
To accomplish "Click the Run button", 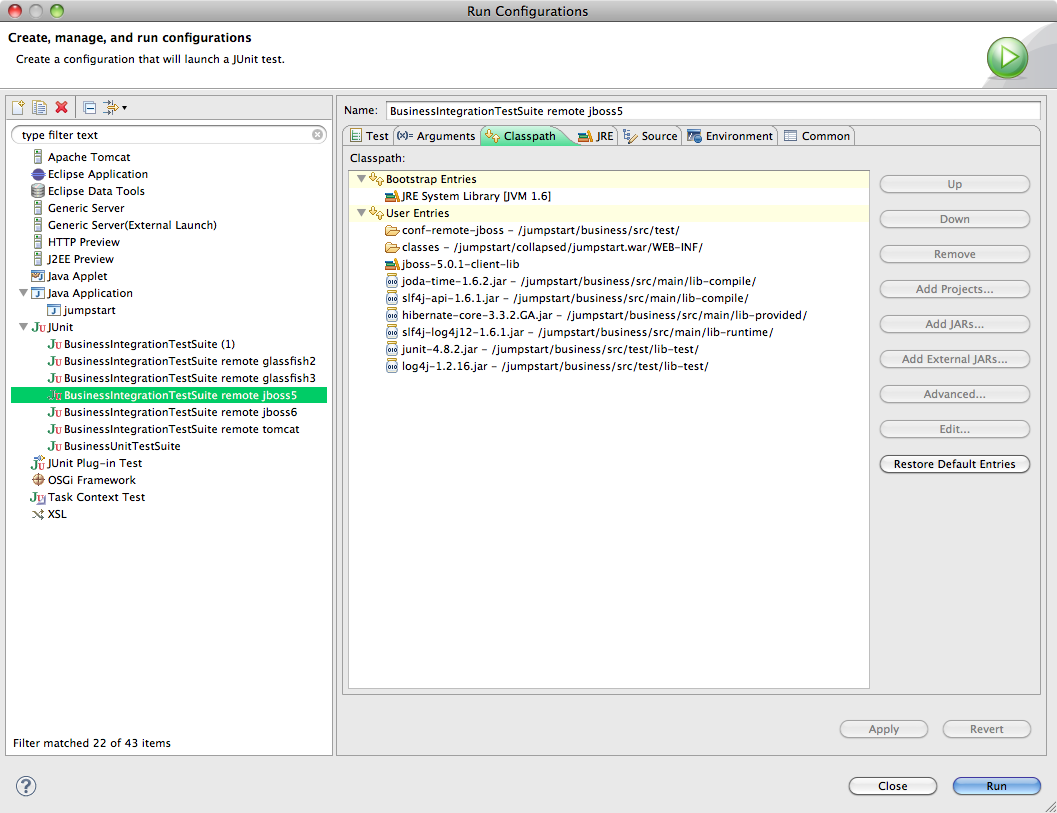I will 996,785.
